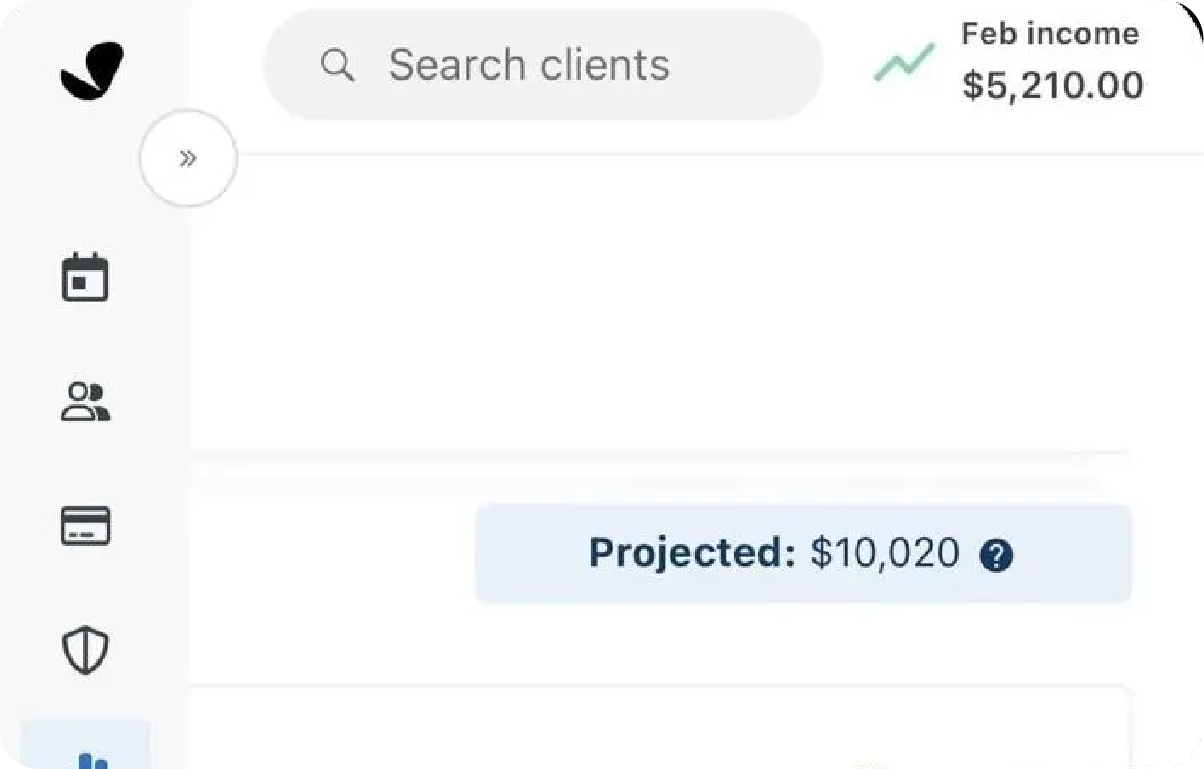Click the $10,020 projected value
Viewport: 1204px width, 769px height.
pyautogui.click(x=885, y=553)
